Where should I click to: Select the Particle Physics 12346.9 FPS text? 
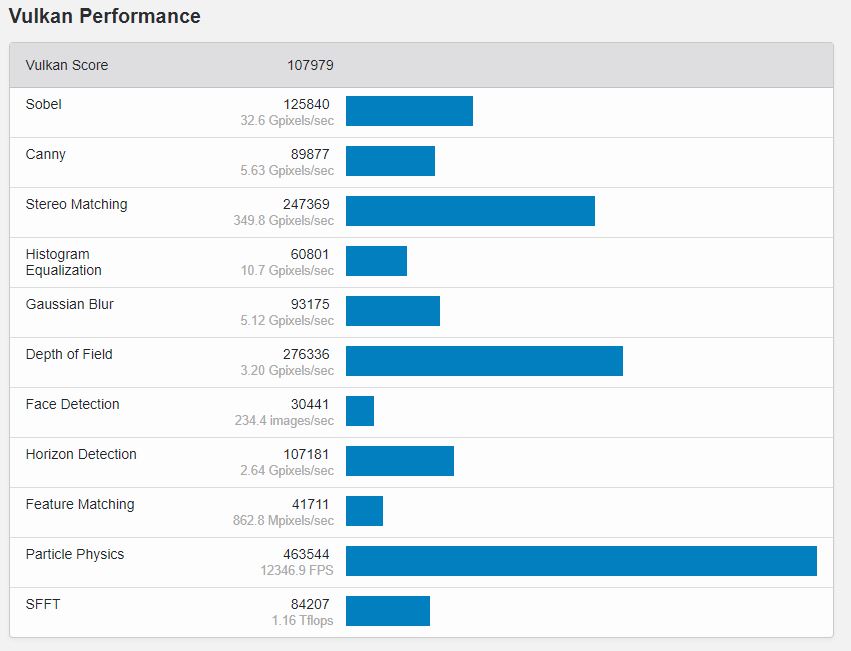click(x=297, y=570)
